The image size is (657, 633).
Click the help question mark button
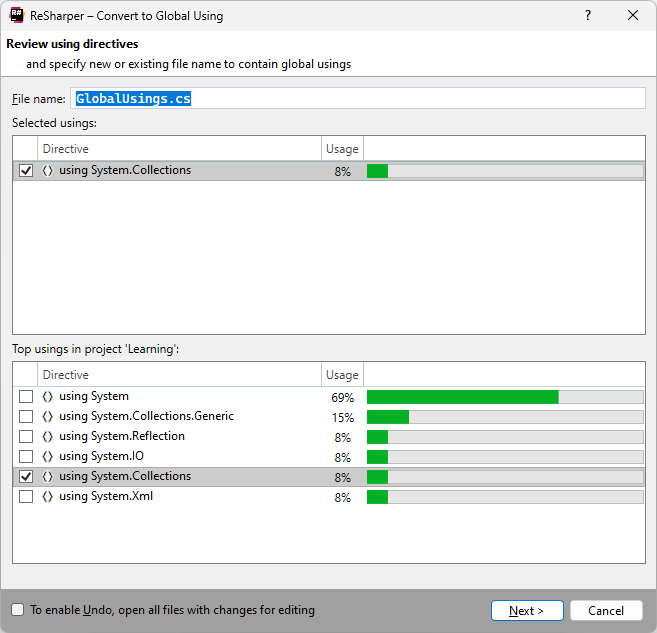coord(588,15)
